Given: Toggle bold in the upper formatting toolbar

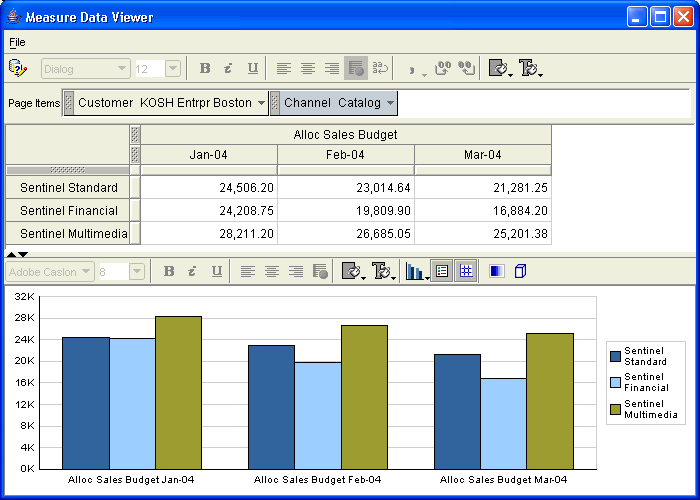Looking at the screenshot, I should 205,68.
